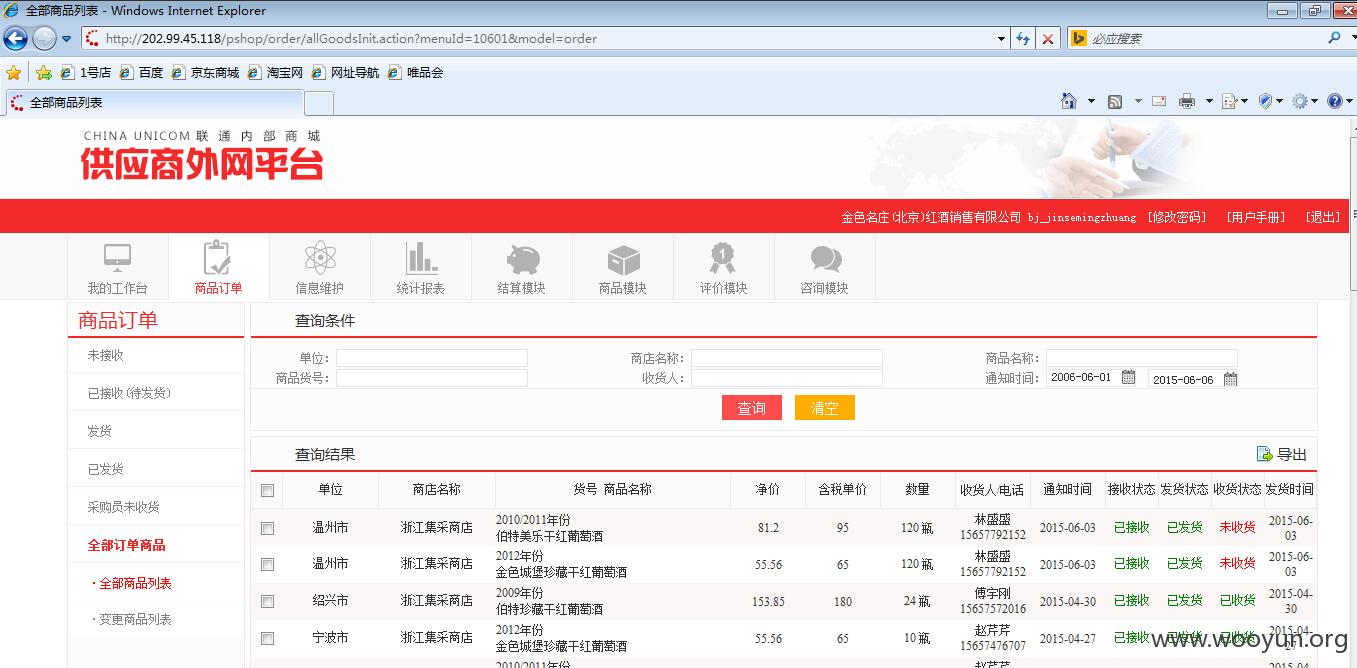Open 商品订单 module icon
This screenshot has width=1357, height=668.
tap(218, 258)
